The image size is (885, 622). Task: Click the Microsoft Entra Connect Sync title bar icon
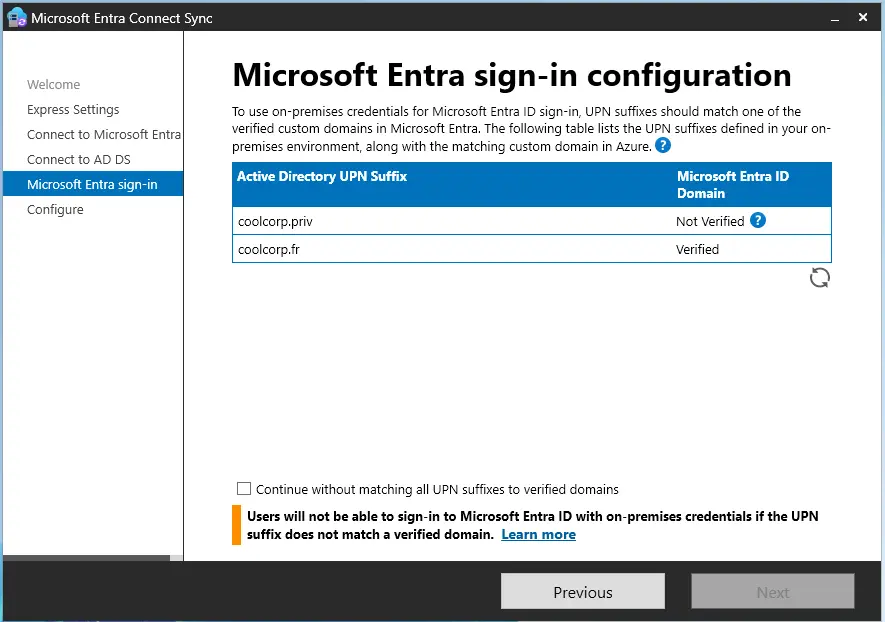coord(16,18)
